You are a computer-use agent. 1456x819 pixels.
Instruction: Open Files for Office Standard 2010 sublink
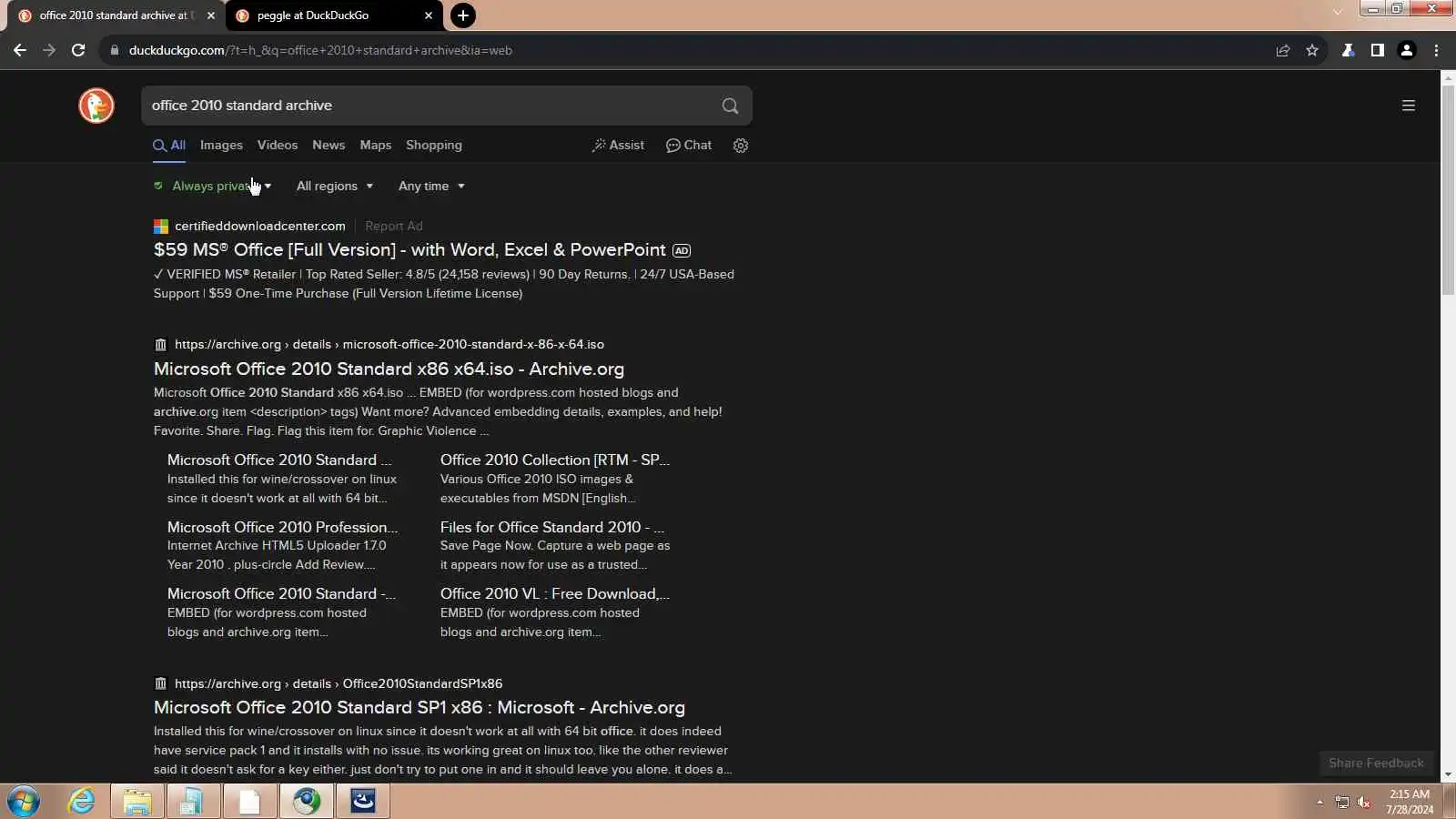[x=552, y=528]
